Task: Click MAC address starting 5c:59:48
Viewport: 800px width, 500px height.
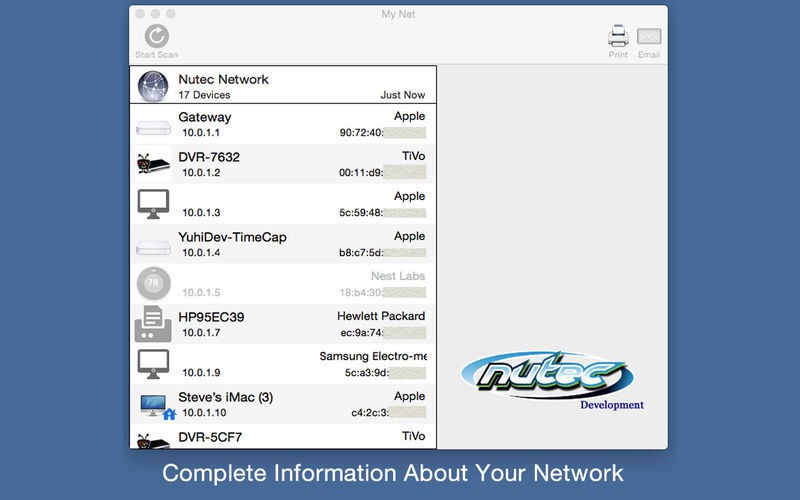Action: tap(382, 213)
